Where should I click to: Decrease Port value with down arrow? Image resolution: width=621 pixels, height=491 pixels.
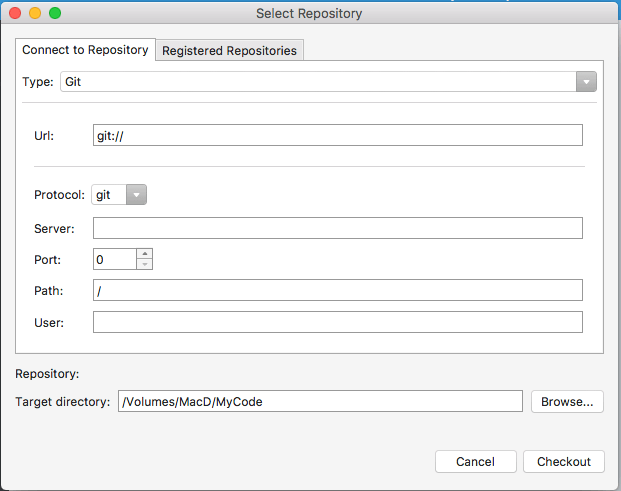(145, 264)
